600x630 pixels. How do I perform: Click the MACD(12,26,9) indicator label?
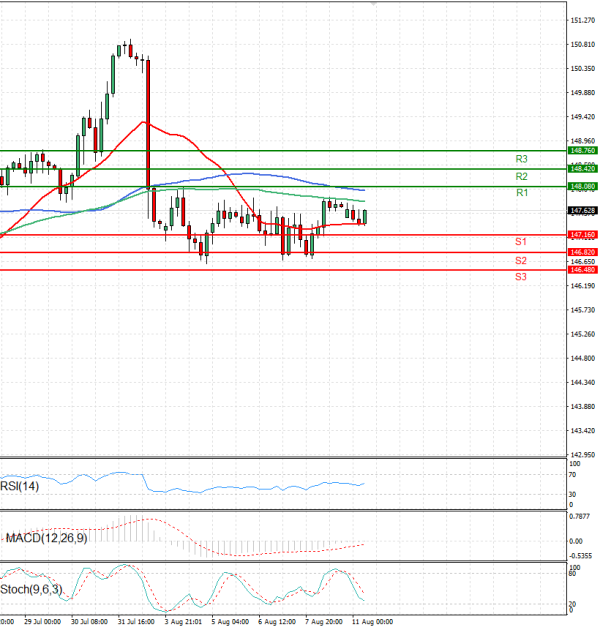pos(45,538)
